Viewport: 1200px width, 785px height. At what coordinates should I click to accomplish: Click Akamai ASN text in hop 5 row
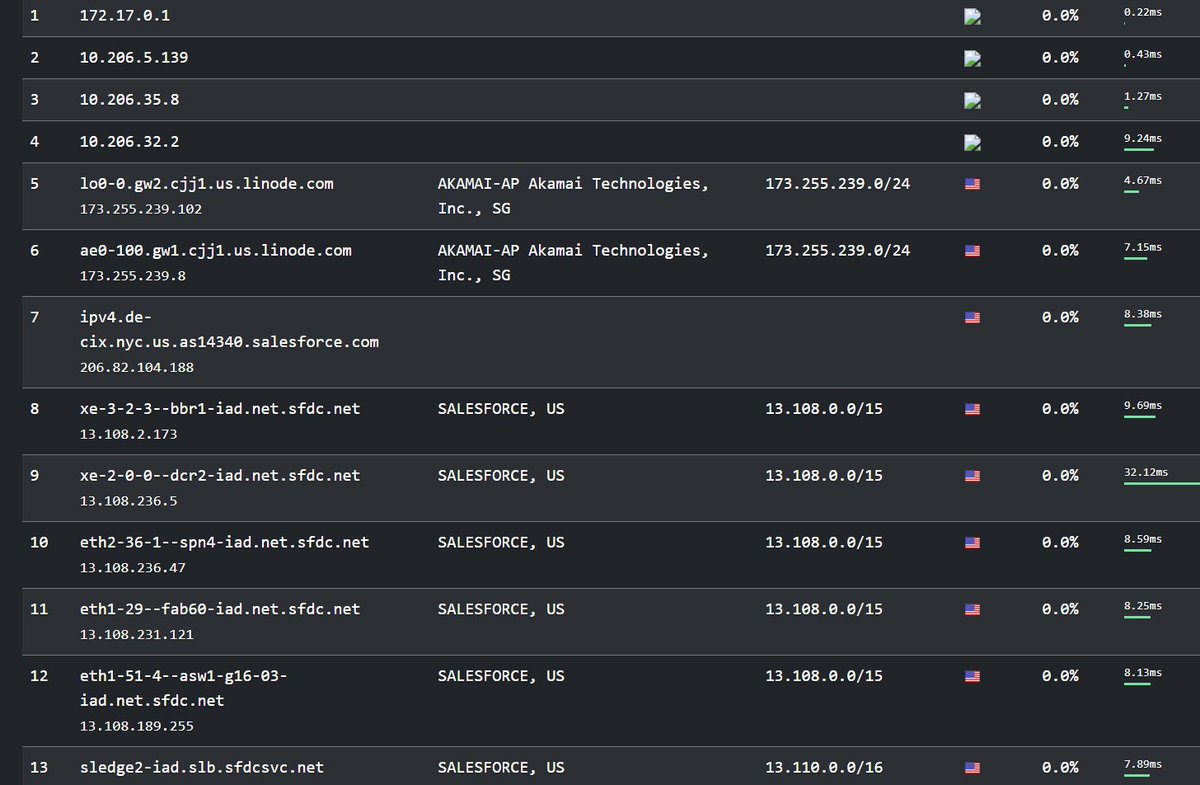[574, 196]
